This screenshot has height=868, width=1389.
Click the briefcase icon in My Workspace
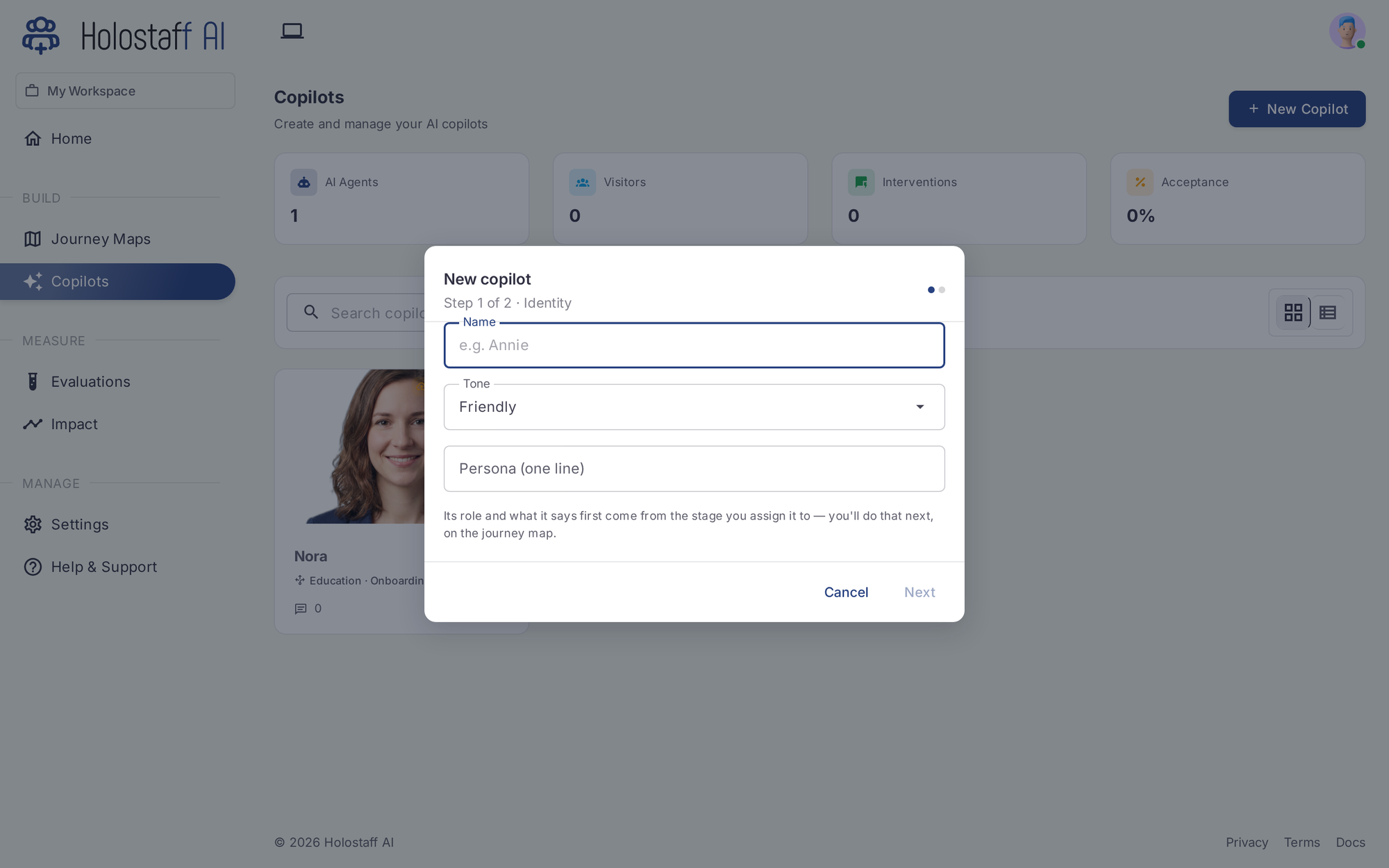click(32, 91)
